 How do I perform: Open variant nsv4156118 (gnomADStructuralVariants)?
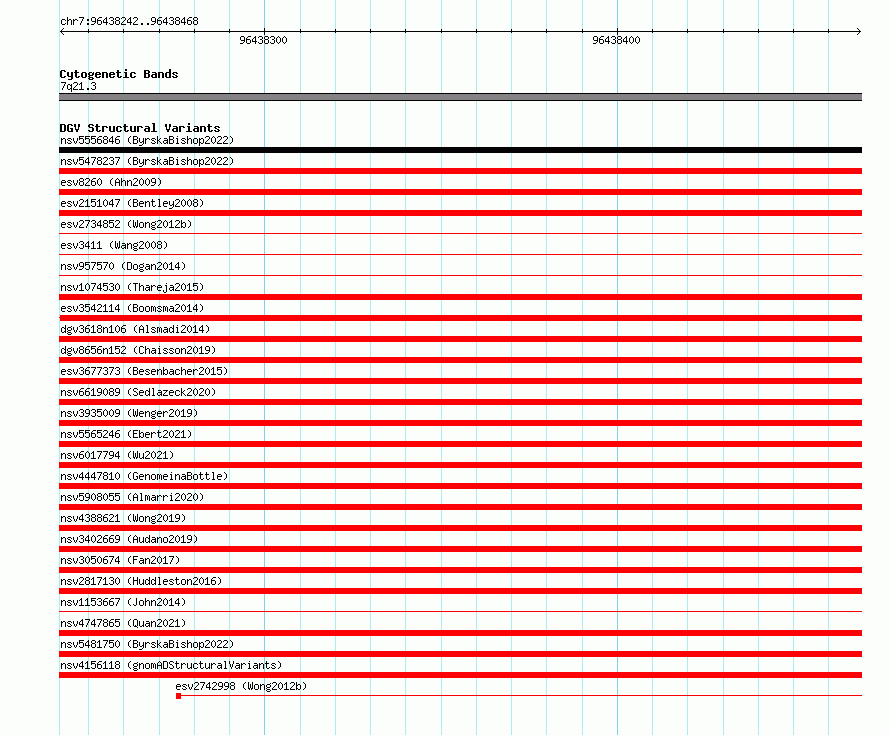171,665
